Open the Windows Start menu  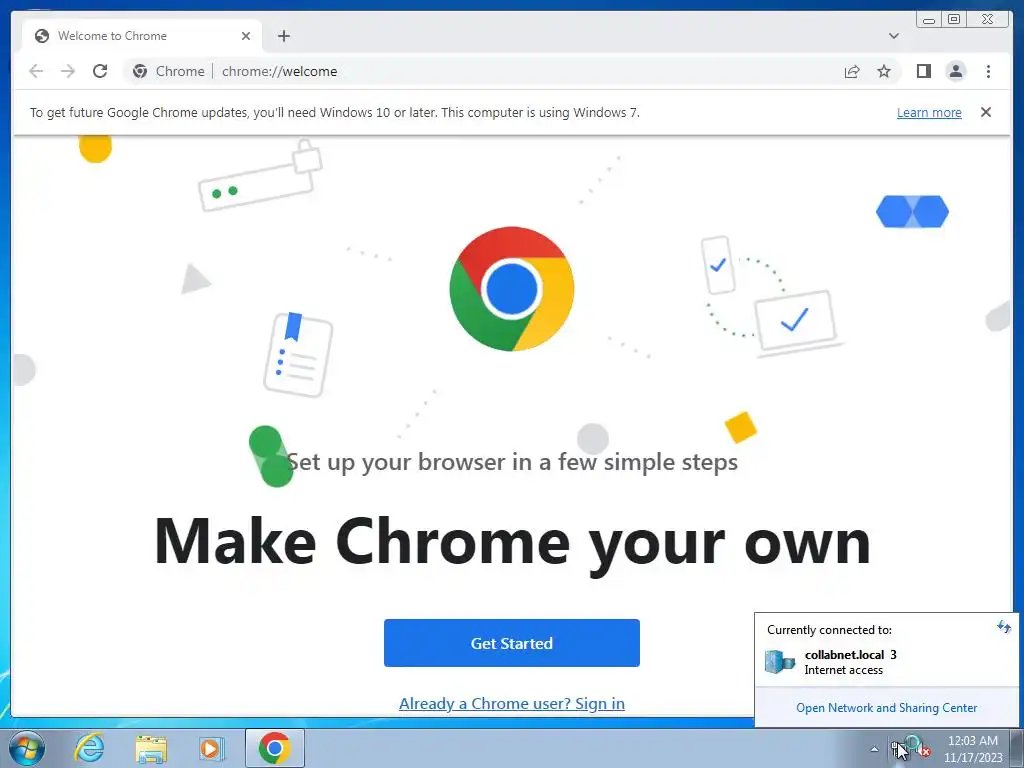(x=27, y=748)
